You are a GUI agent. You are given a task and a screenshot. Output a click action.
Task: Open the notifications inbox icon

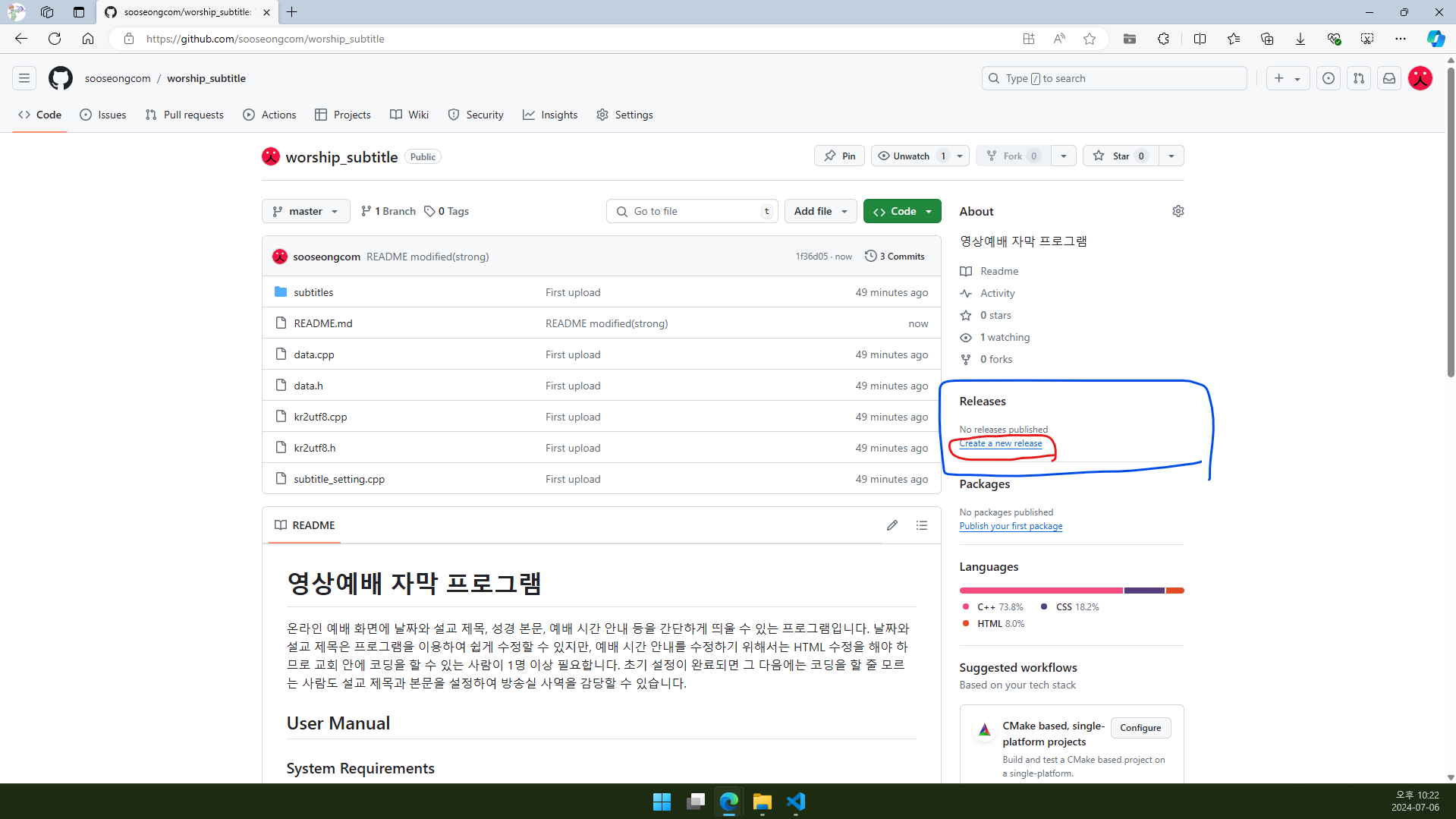(x=1389, y=78)
